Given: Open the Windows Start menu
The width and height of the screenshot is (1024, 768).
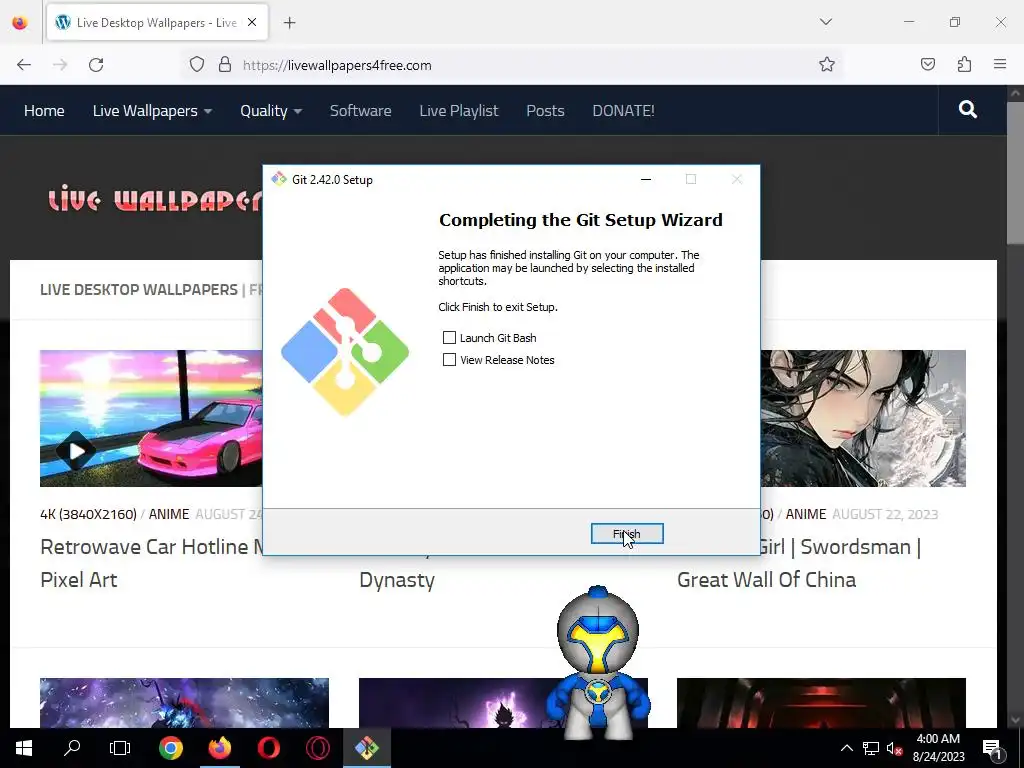Looking at the screenshot, I should click(24, 748).
